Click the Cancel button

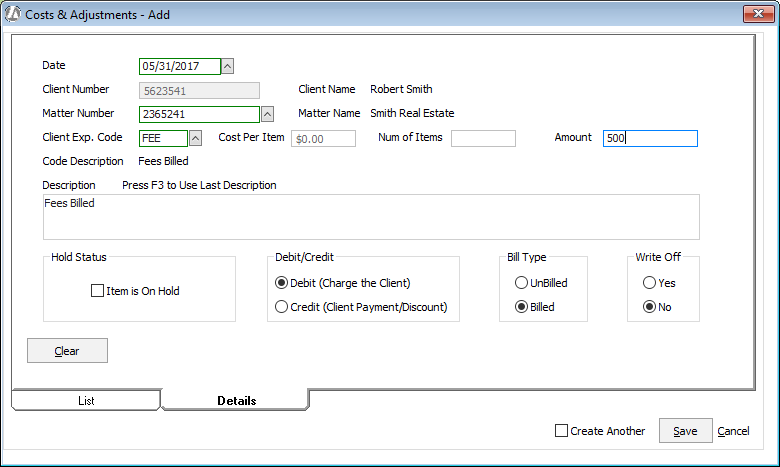(733, 431)
